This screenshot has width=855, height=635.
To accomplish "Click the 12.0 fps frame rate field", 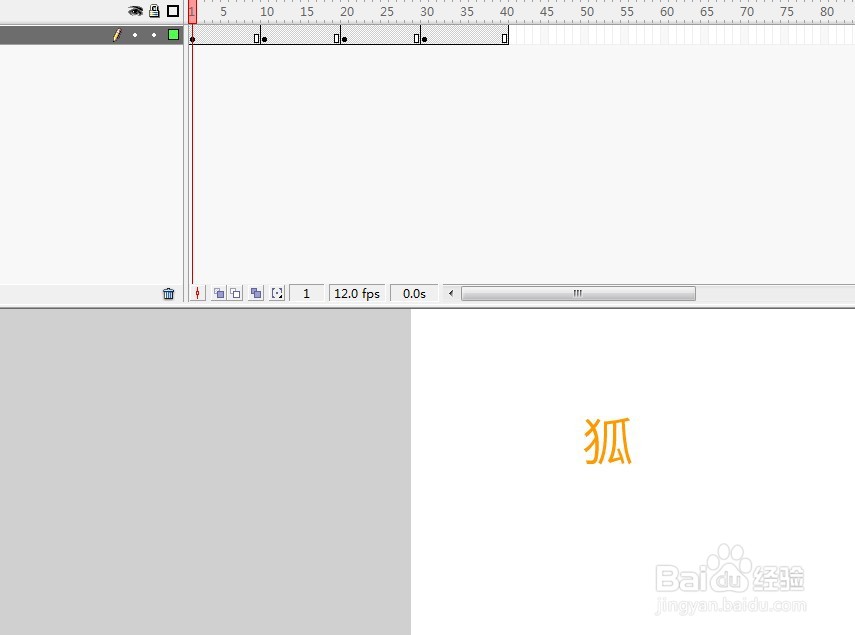I will [357, 293].
